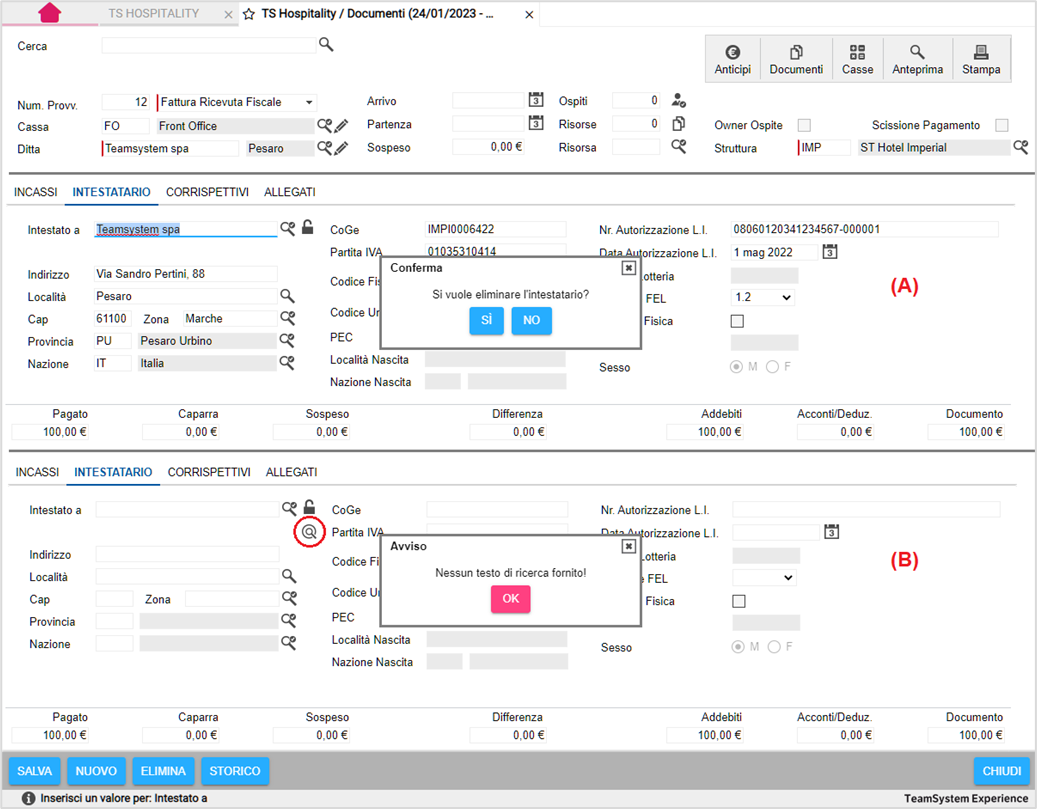Click the Cerca search input field
This screenshot has height=809, width=1037.
click(x=208, y=45)
